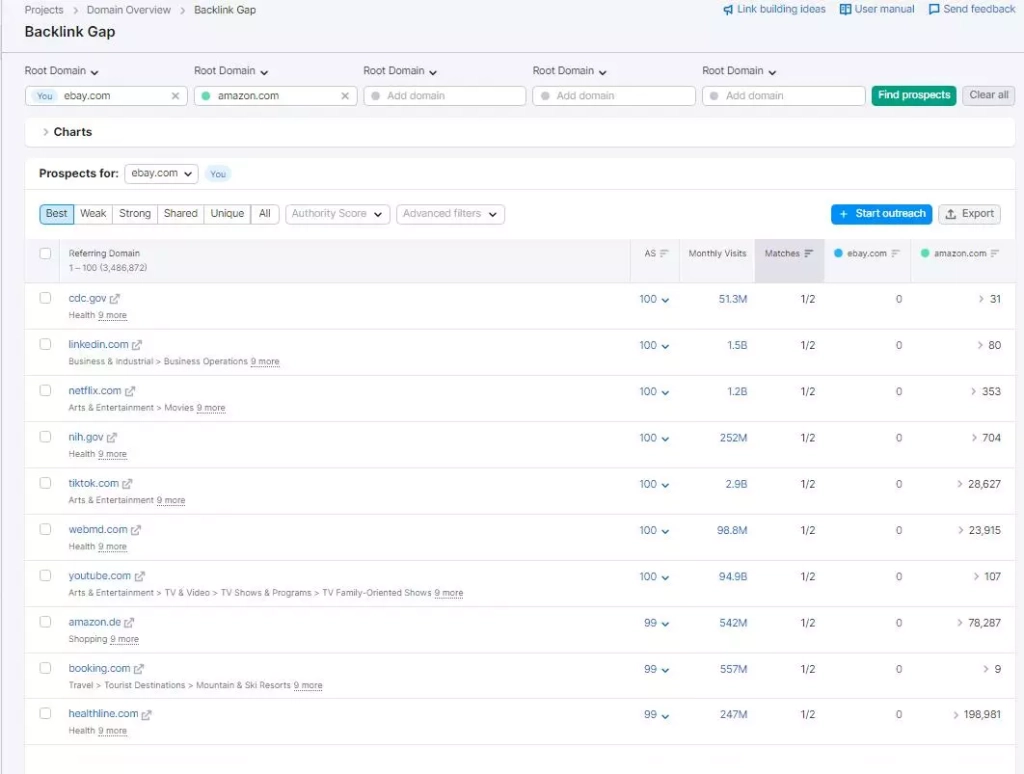Select all referring domains checkbox
The image size is (1024, 774).
pyautogui.click(x=45, y=253)
